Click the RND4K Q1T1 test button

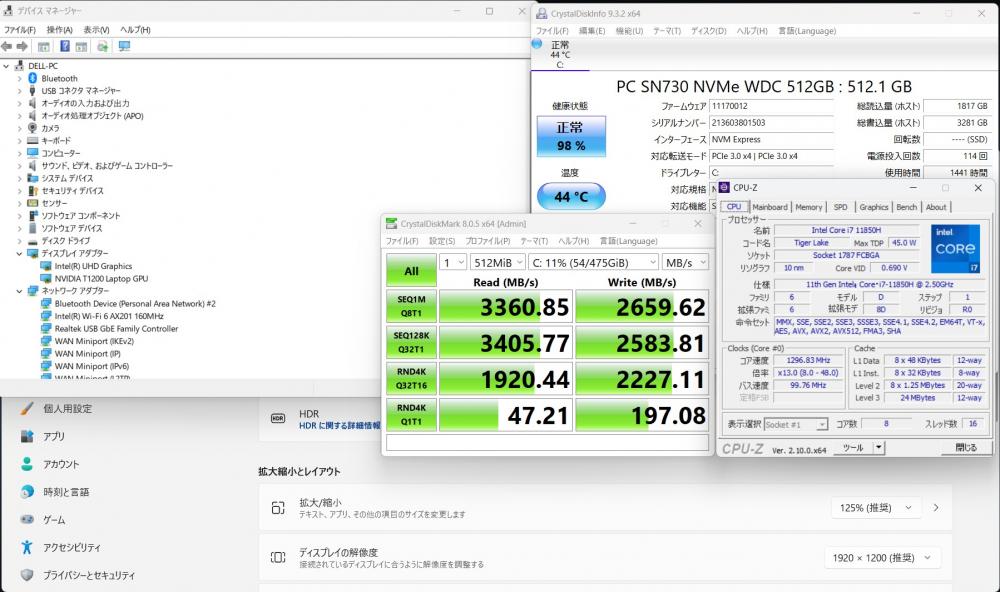pyautogui.click(x=411, y=415)
